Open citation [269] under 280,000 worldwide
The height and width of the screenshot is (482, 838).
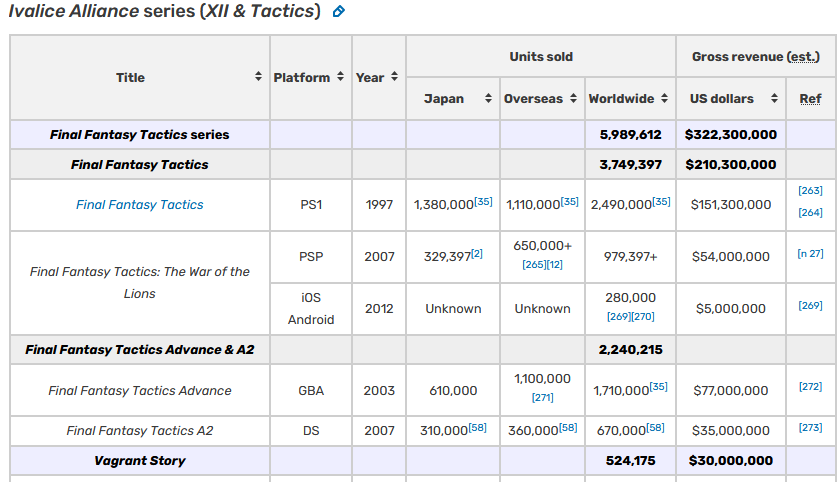tap(618, 316)
